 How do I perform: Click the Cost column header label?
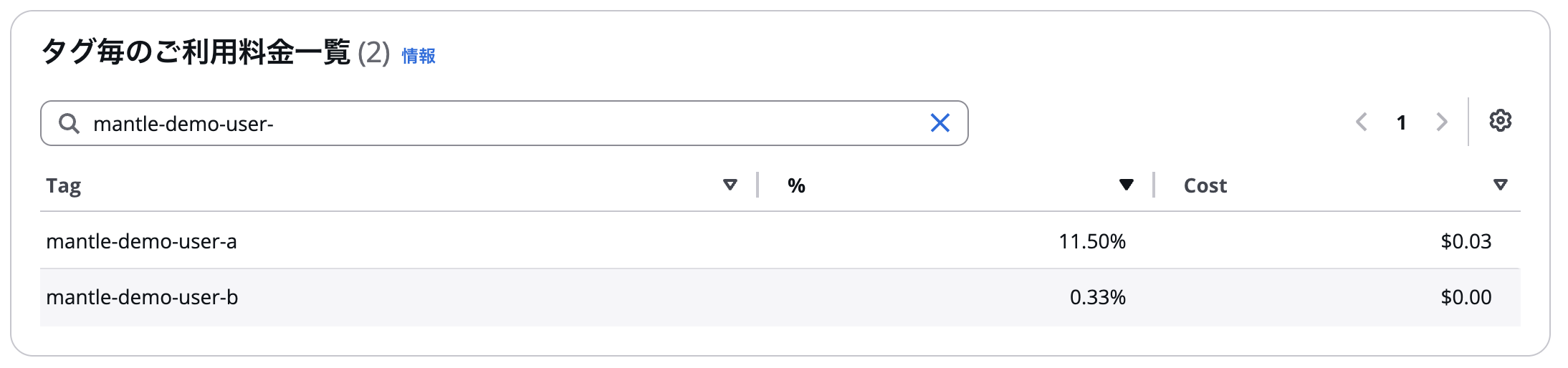click(1205, 185)
